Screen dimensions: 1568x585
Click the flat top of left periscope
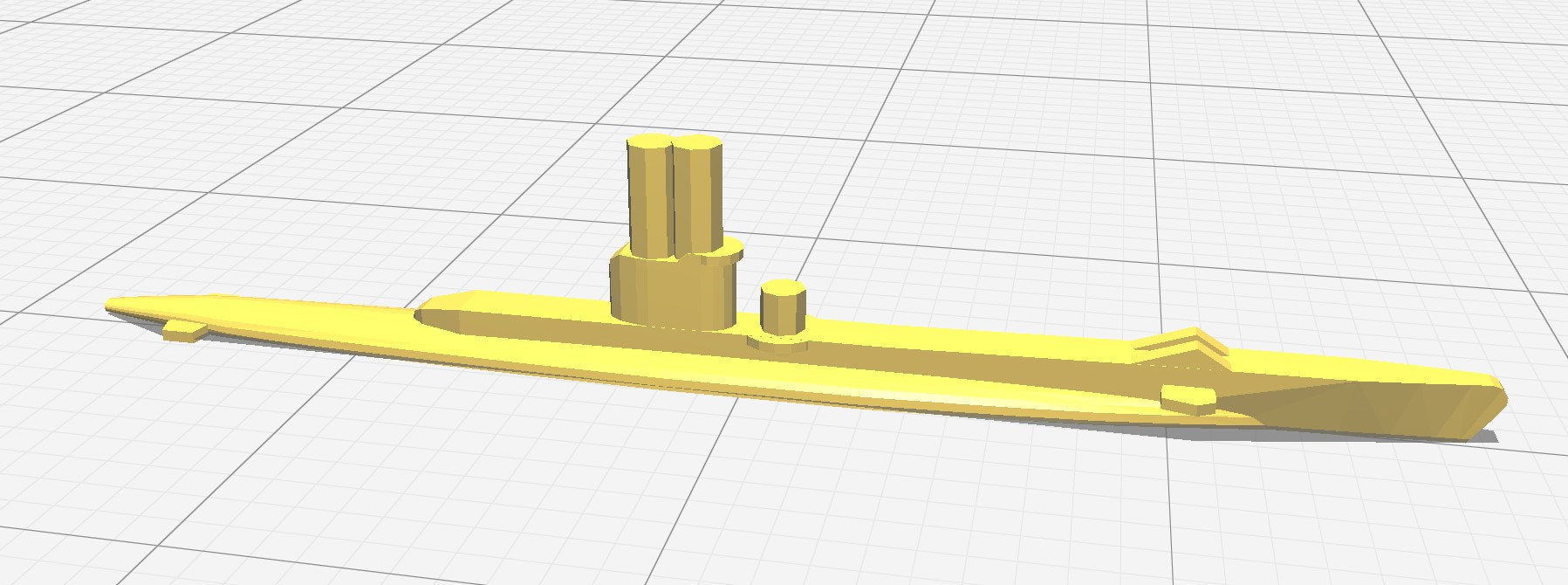(x=647, y=144)
